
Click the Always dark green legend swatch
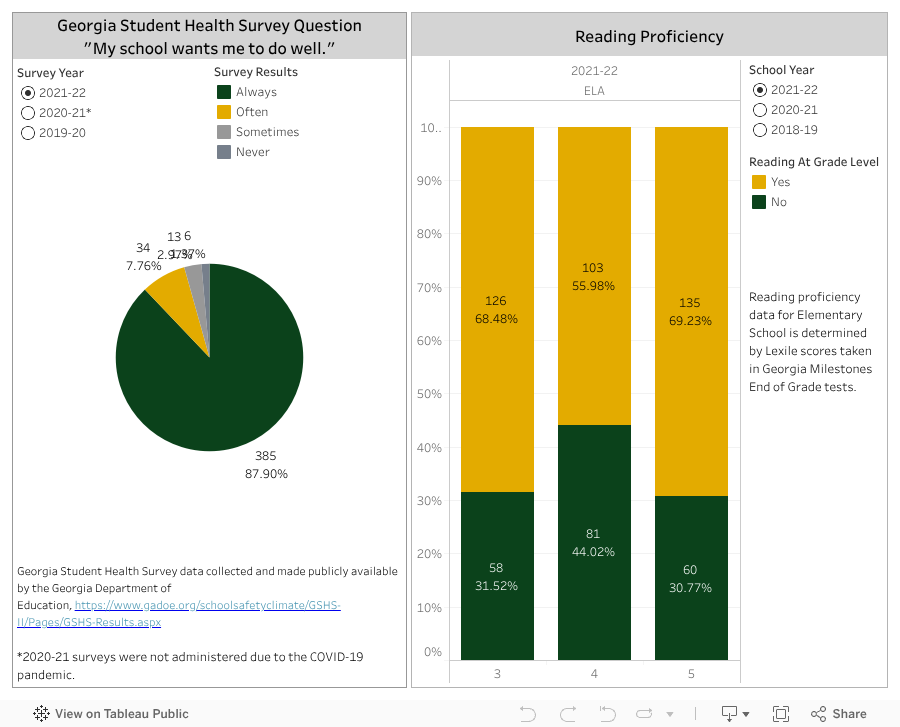pos(224,92)
